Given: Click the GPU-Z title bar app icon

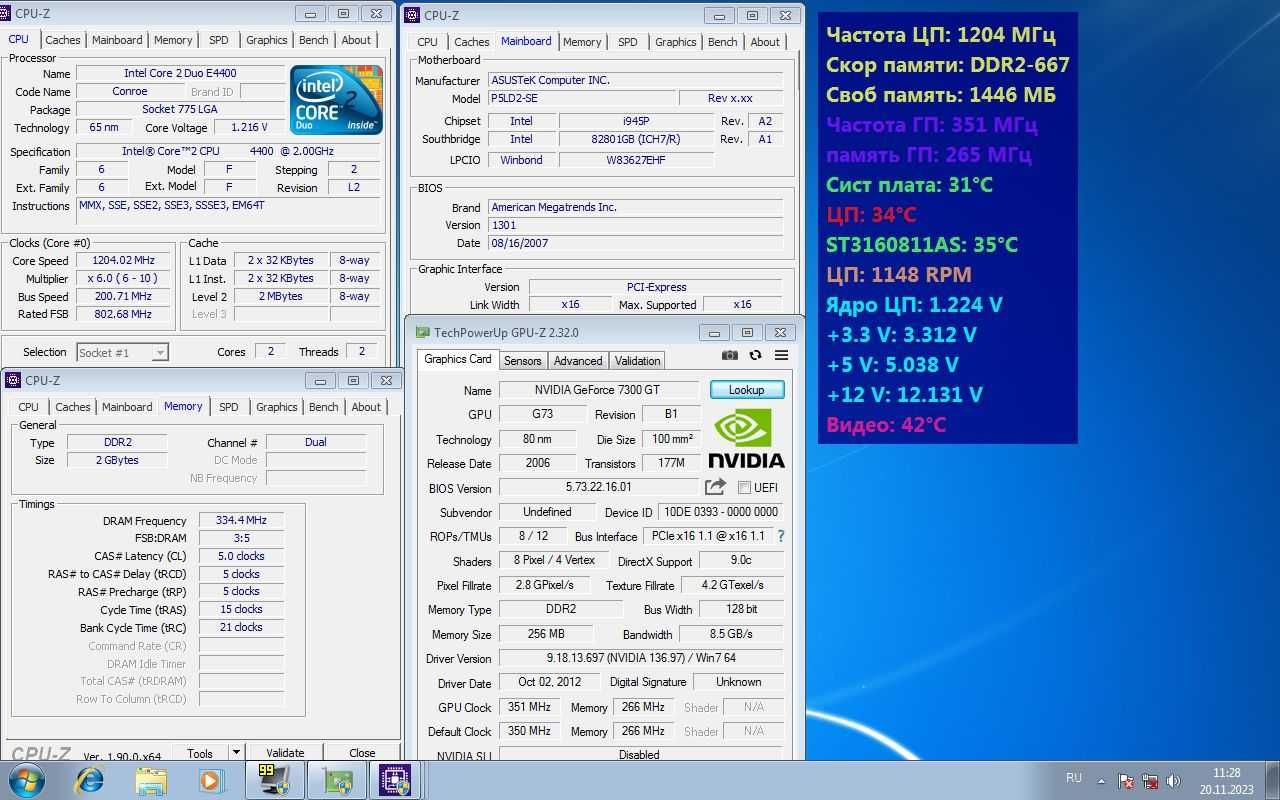Looking at the screenshot, I should point(422,332).
